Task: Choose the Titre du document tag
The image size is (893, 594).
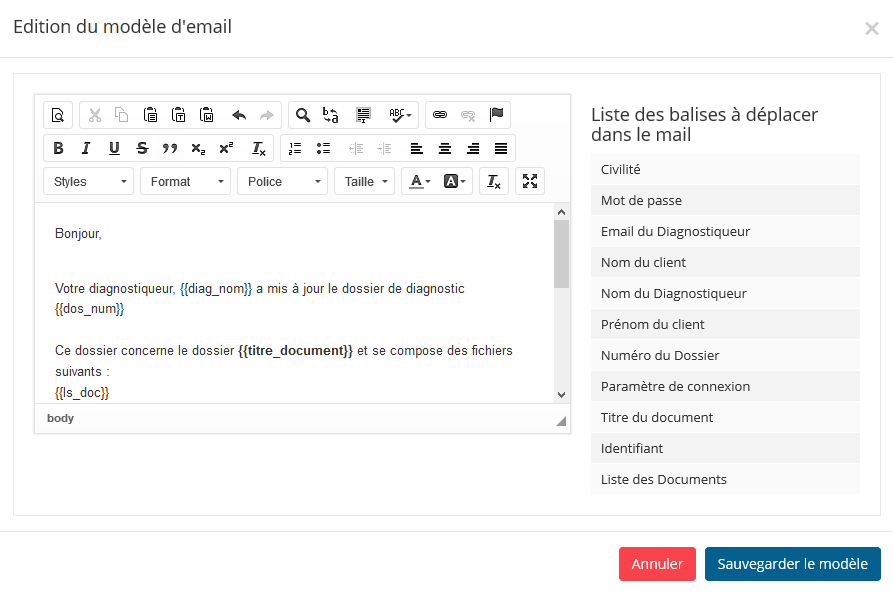Action: pos(725,417)
